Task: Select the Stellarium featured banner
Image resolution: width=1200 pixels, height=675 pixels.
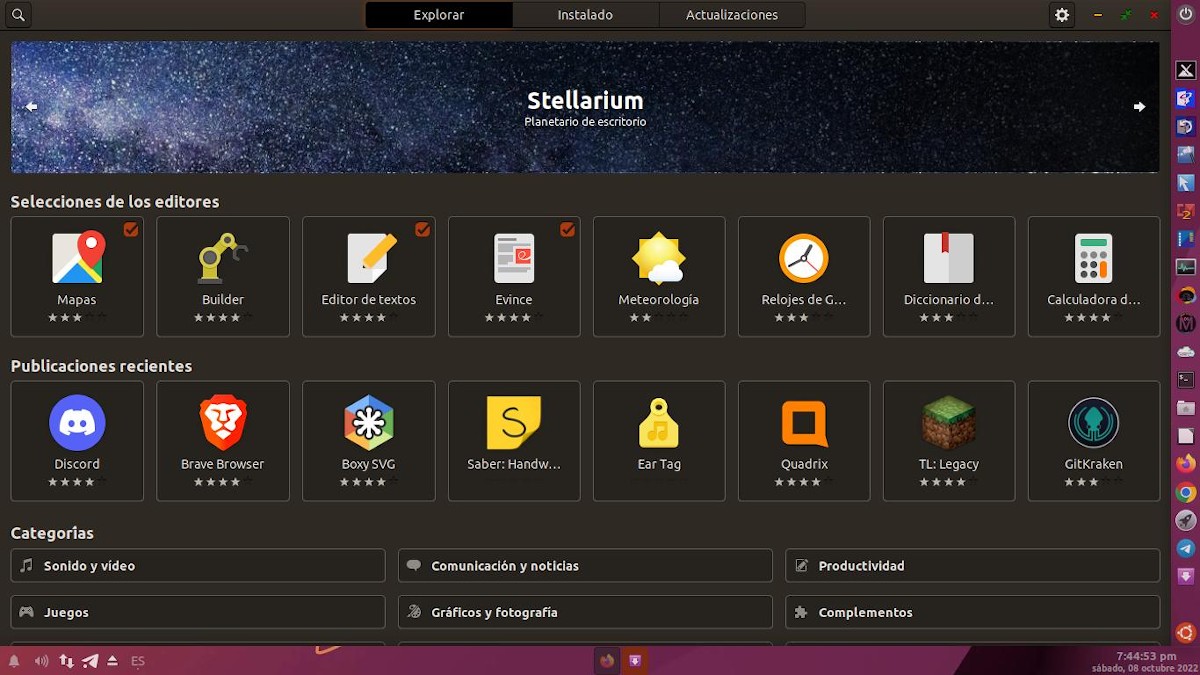Action: tap(585, 108)
